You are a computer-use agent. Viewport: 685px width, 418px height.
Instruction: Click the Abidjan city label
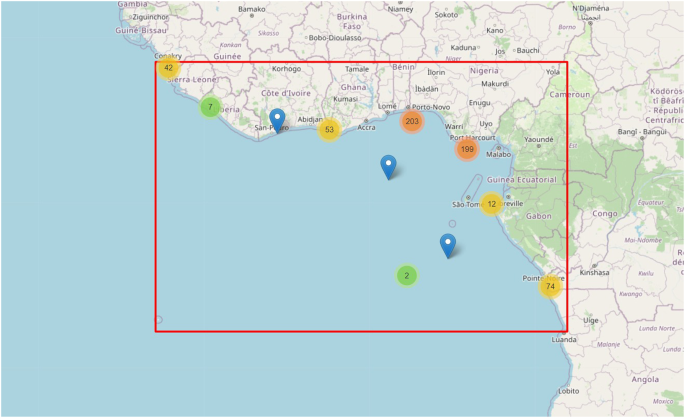click(x=310, y=120)
